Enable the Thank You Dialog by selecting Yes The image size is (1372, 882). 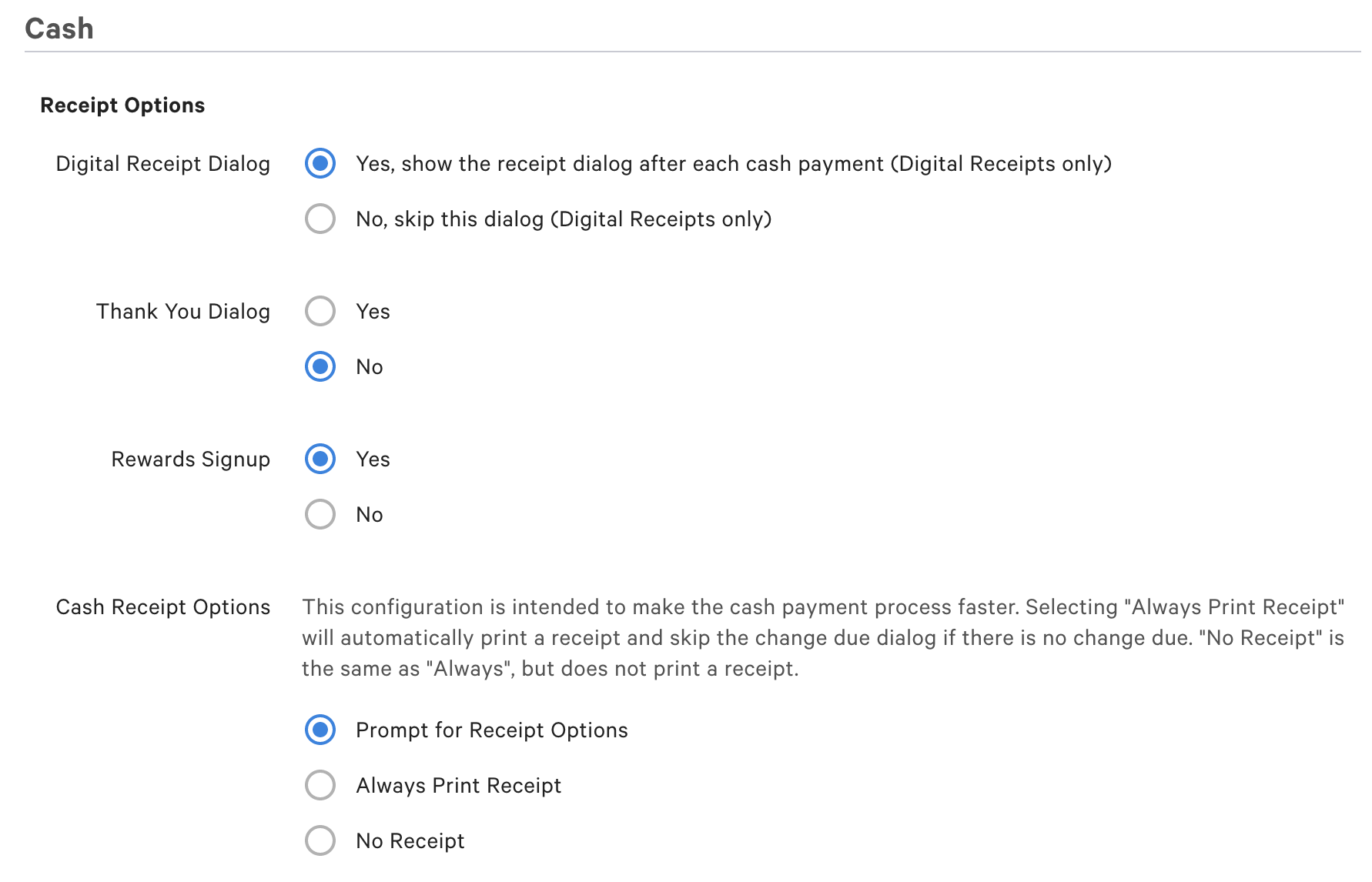pos(320,312)
